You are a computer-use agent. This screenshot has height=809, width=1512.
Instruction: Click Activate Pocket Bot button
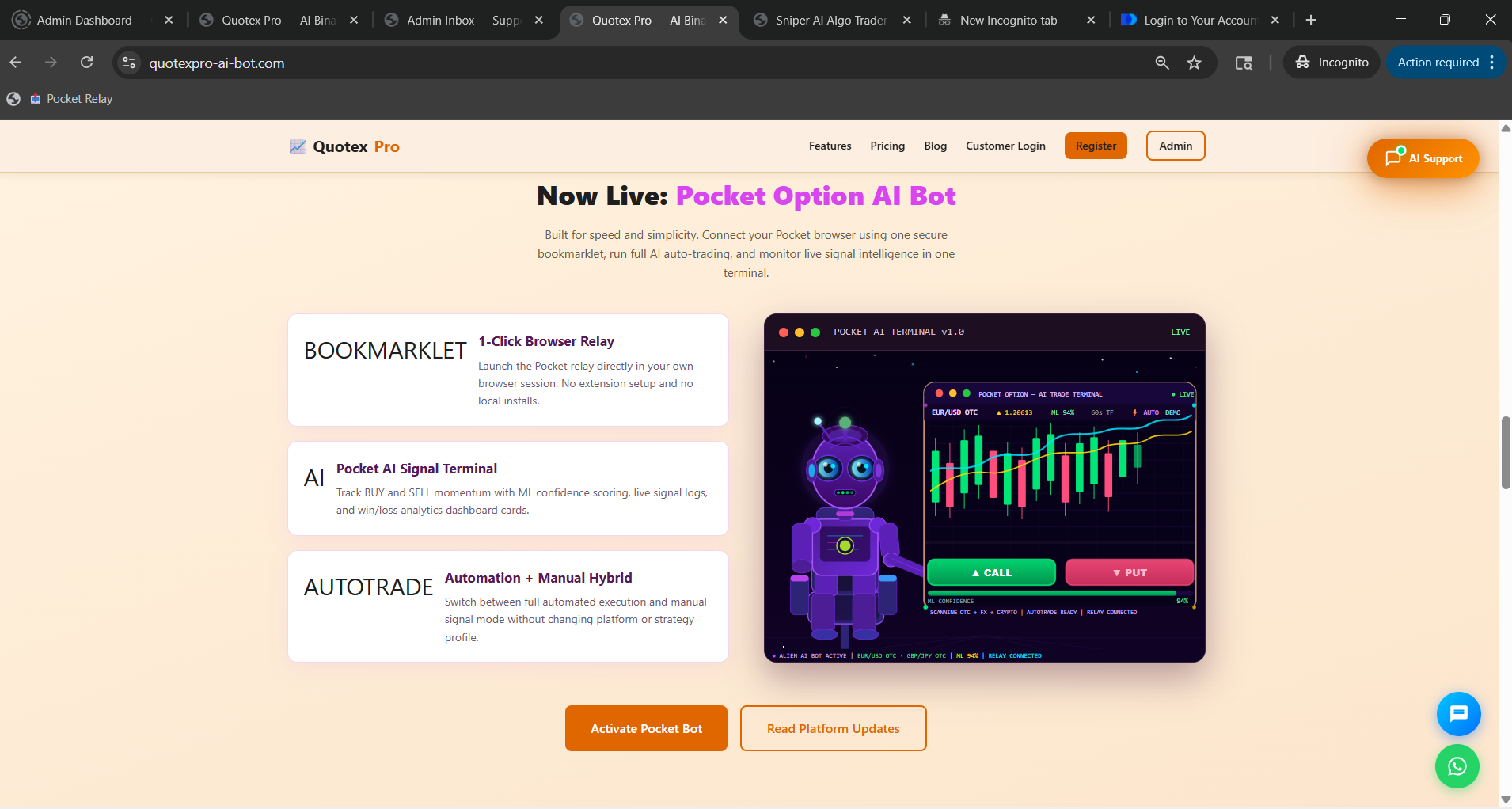click(x=646, y=728)
